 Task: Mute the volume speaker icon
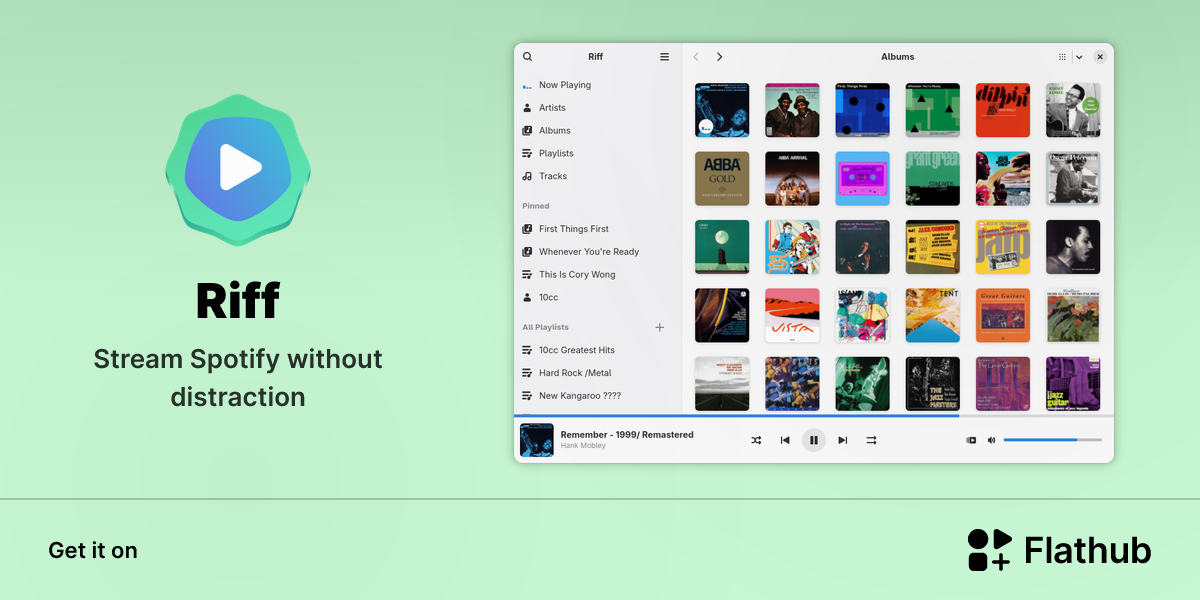pos(992,440)
